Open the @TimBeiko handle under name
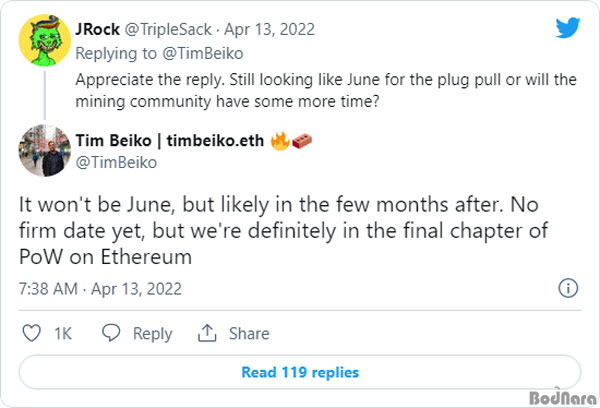Viewport: 600px width, 408px height. 116,163
